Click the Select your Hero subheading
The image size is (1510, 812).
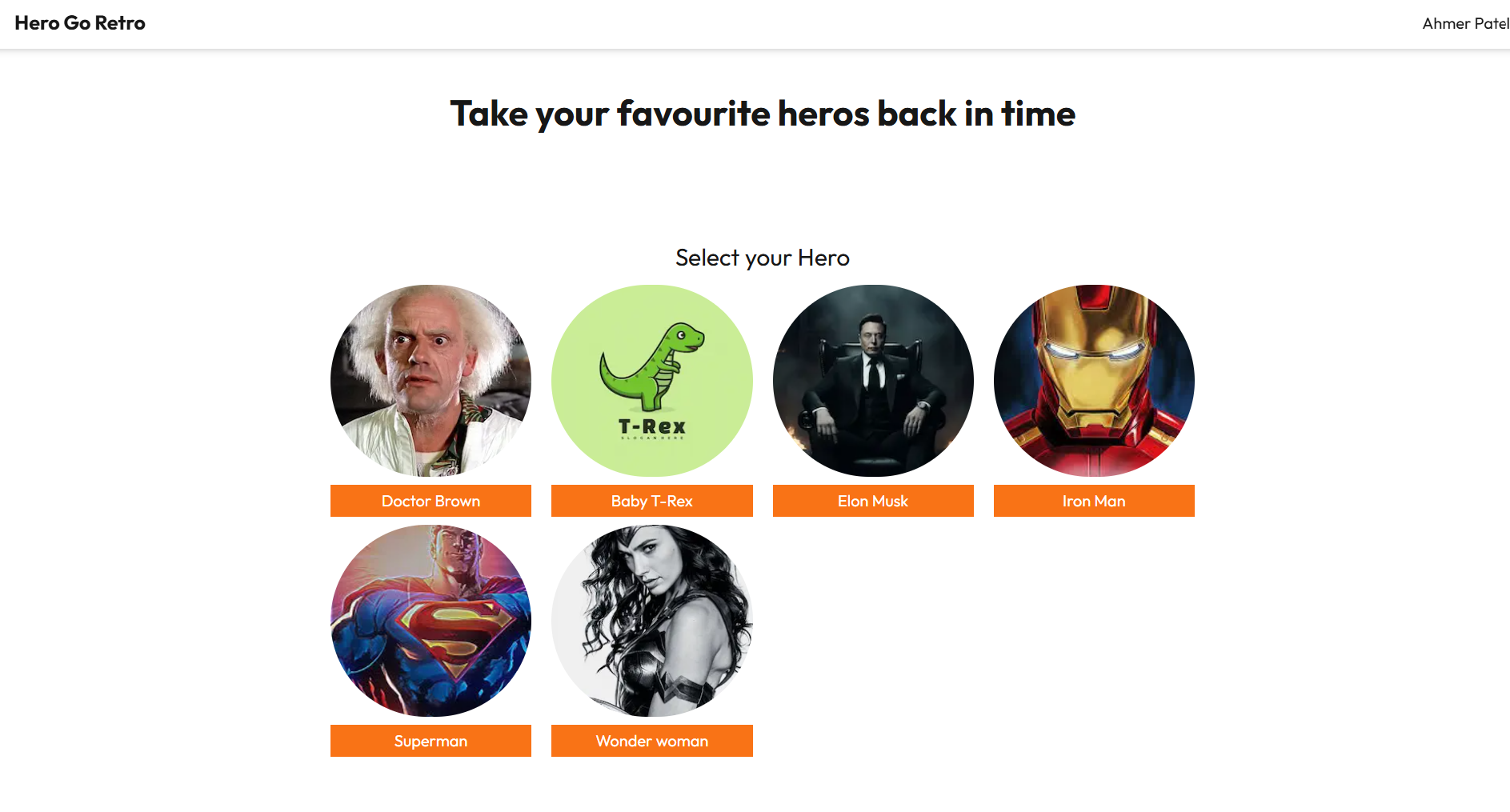tap(763, 258)
